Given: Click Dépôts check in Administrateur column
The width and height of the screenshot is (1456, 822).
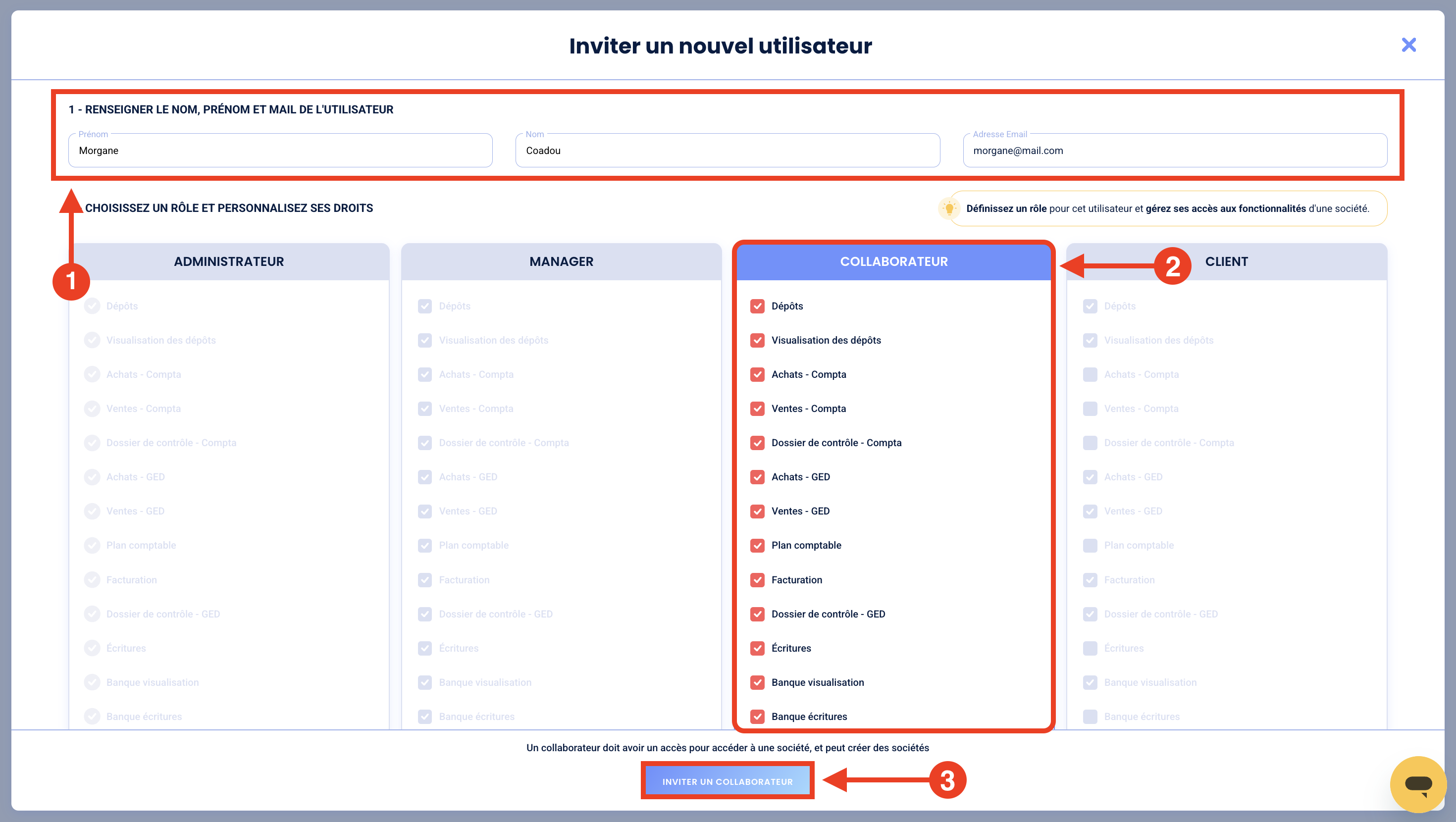Looking at the screenshot, I should coord(92,307).
